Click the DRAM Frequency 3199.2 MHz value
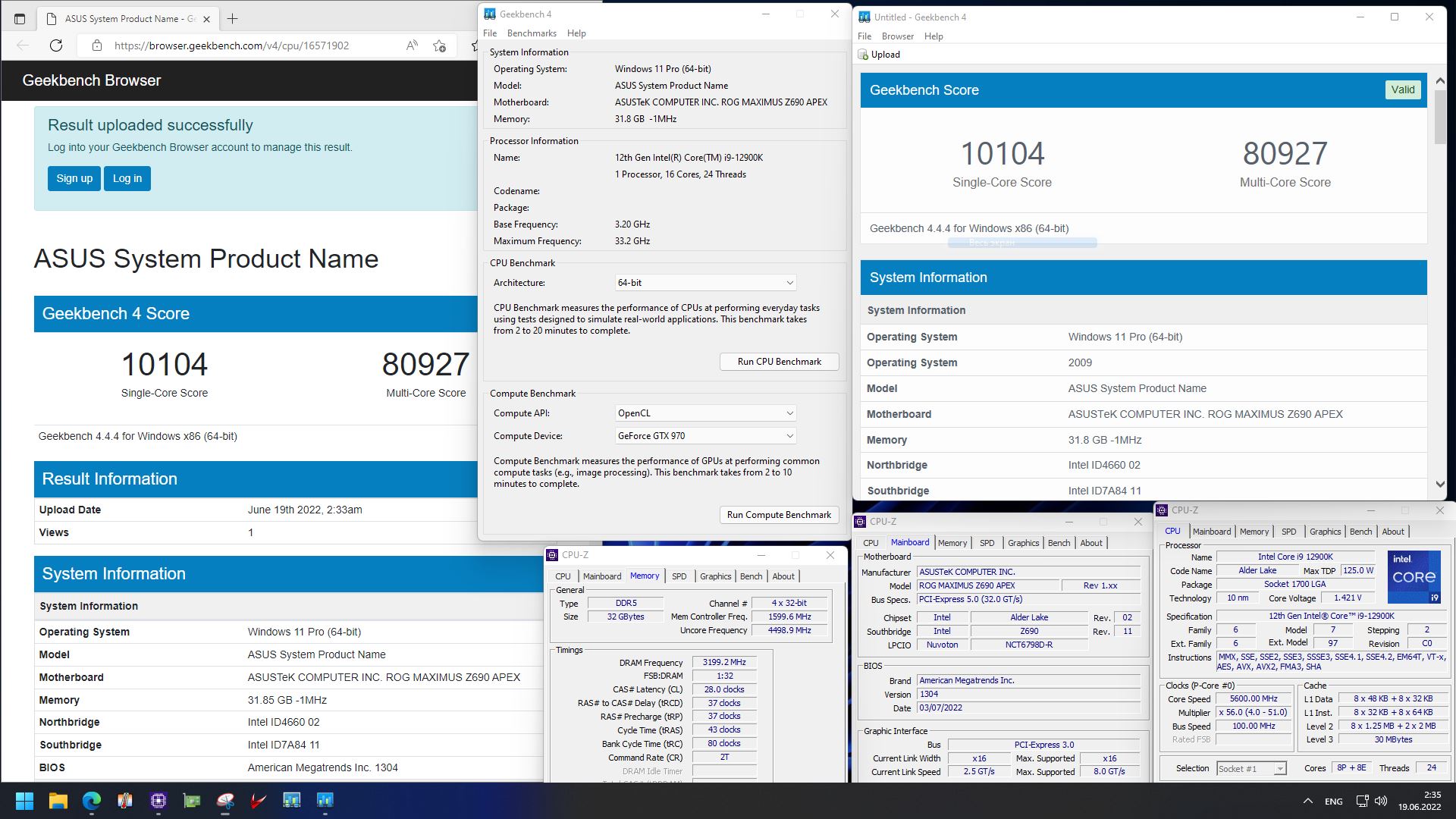This screenshot has width=1456, height=819. click(724, 662)
